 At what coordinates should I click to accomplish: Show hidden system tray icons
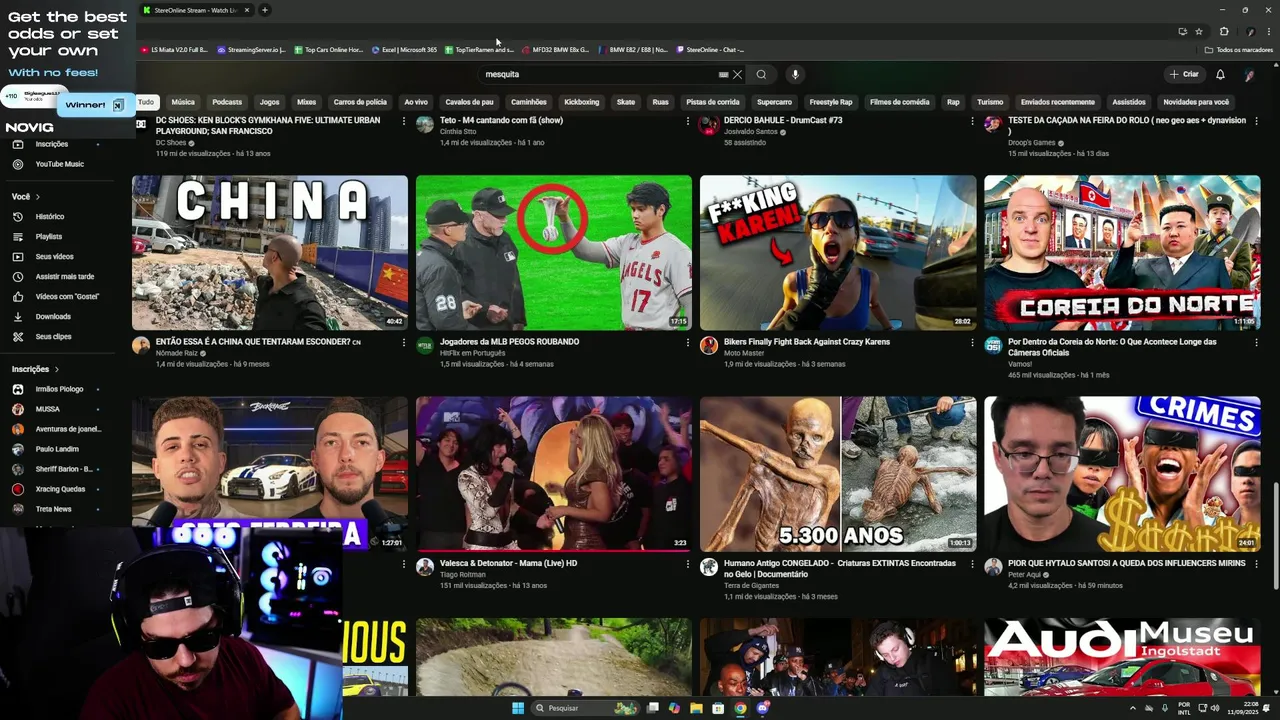[1133, 708]
